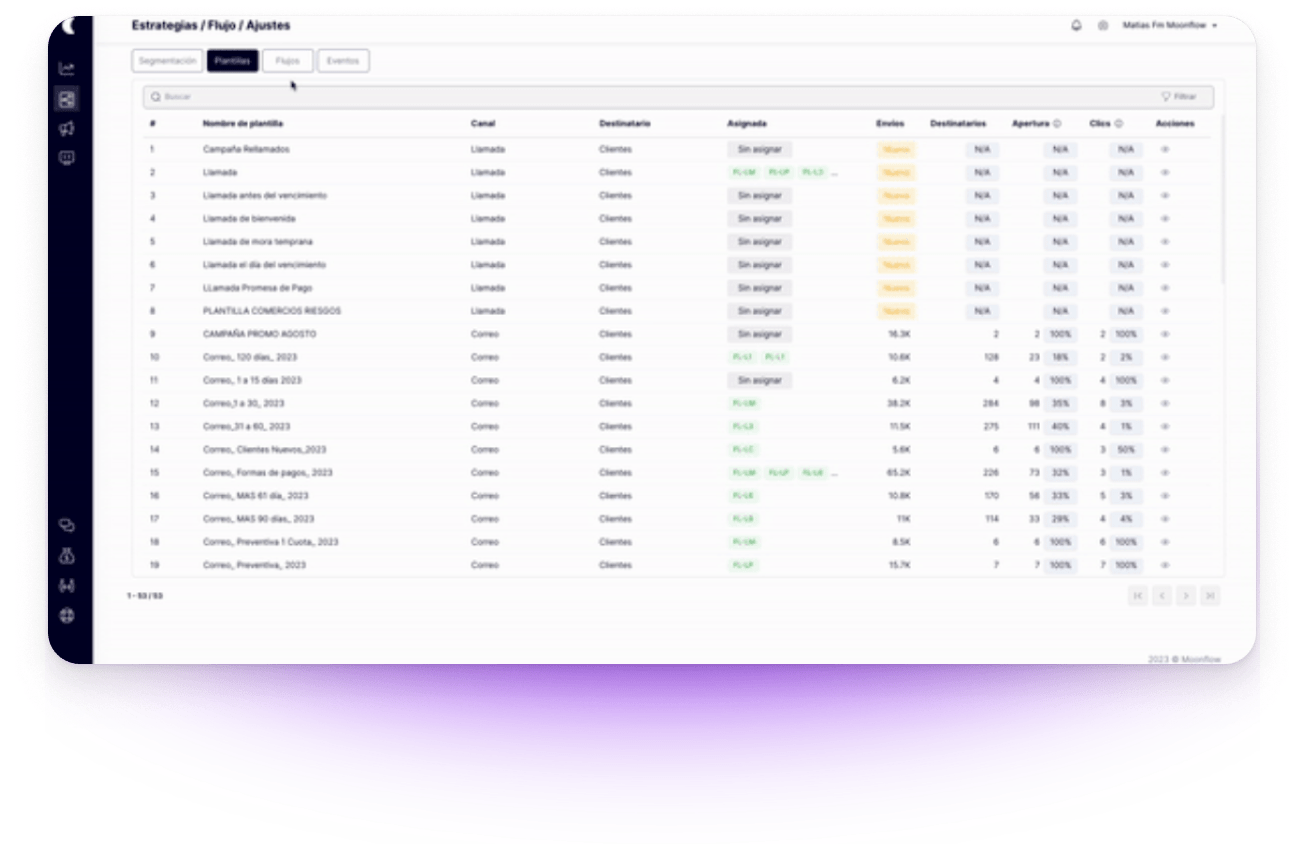The height and width of the screenshot is (844, 1304).
Task: Click Sin asignar for Campaña Rellamados
Action: [760, 149]
